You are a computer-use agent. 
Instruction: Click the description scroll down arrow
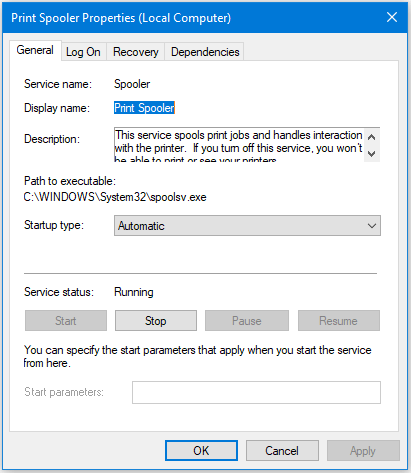click(x=372, y=153)
